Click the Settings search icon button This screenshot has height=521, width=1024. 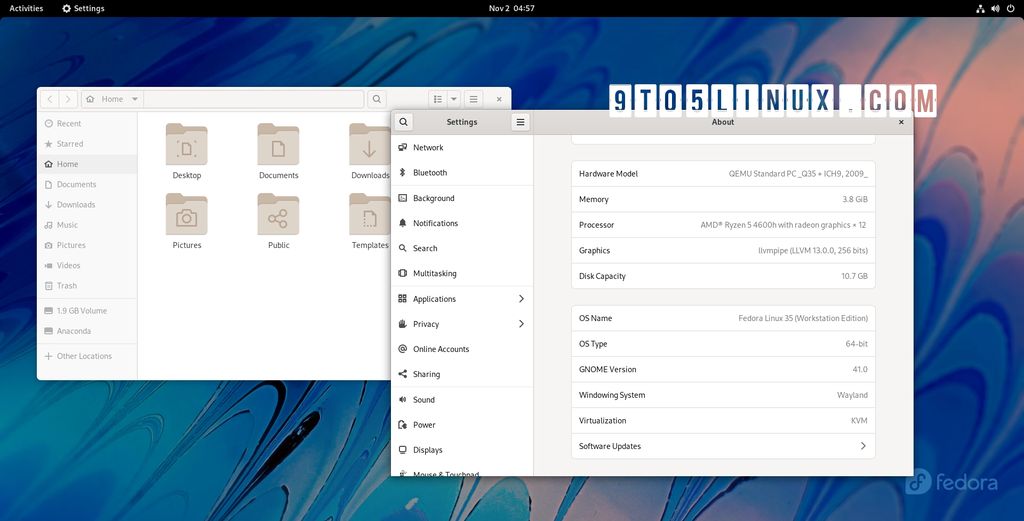pos(404,122)
